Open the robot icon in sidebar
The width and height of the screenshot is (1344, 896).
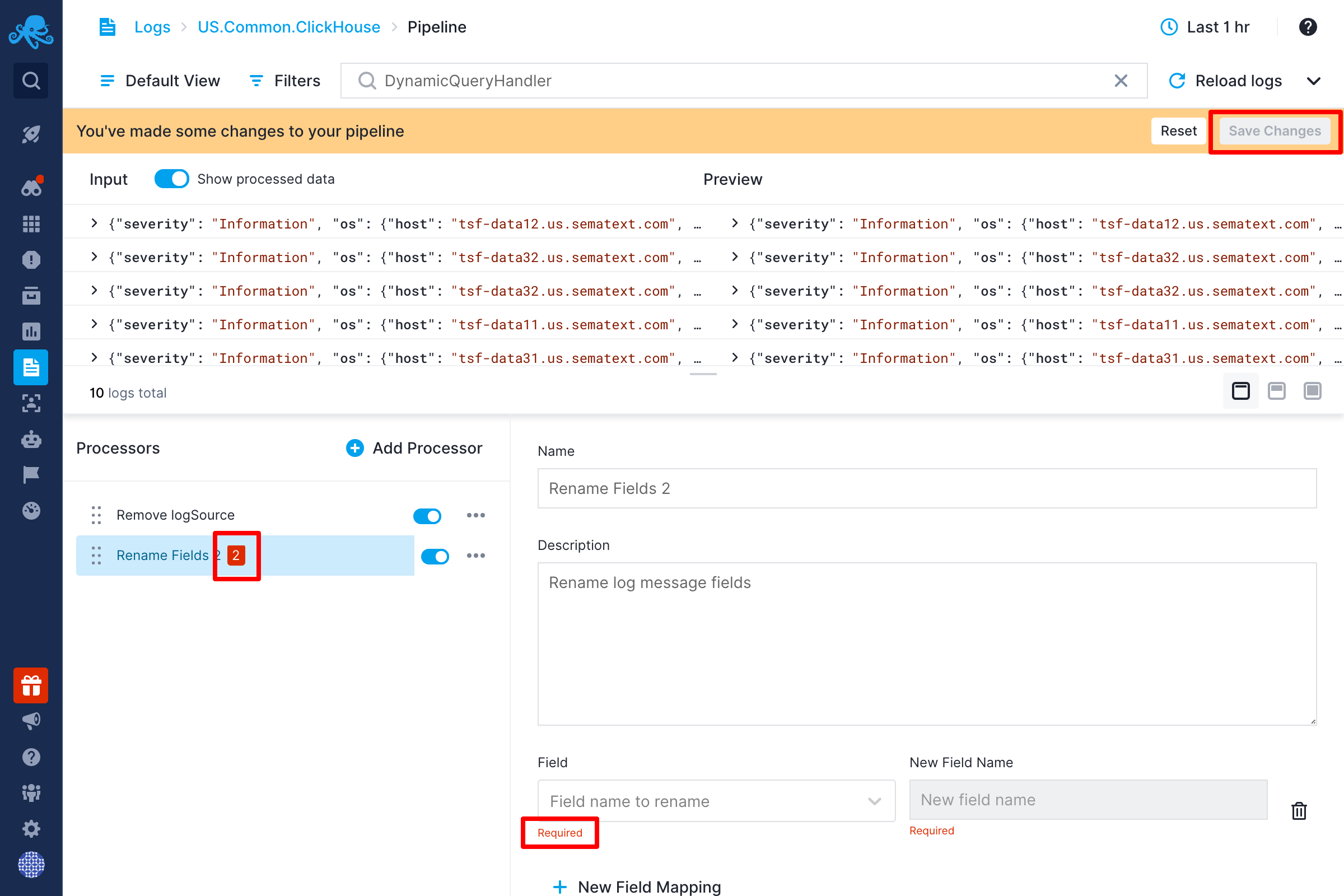pos(31,439)
